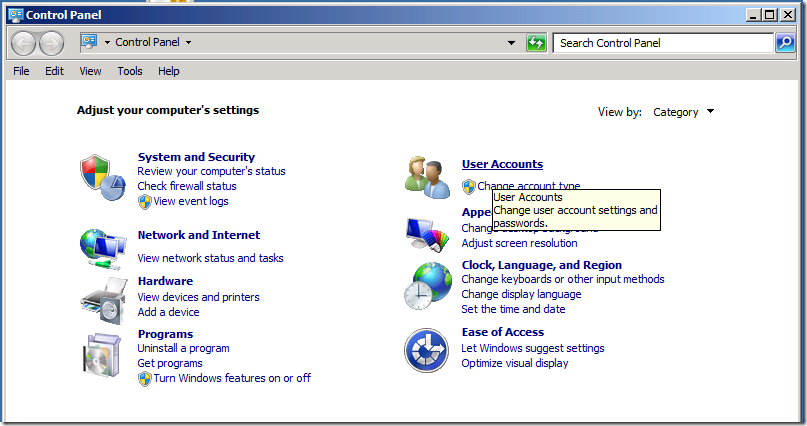
Task: Click View network status and tasks
Action: pos(210,258)
